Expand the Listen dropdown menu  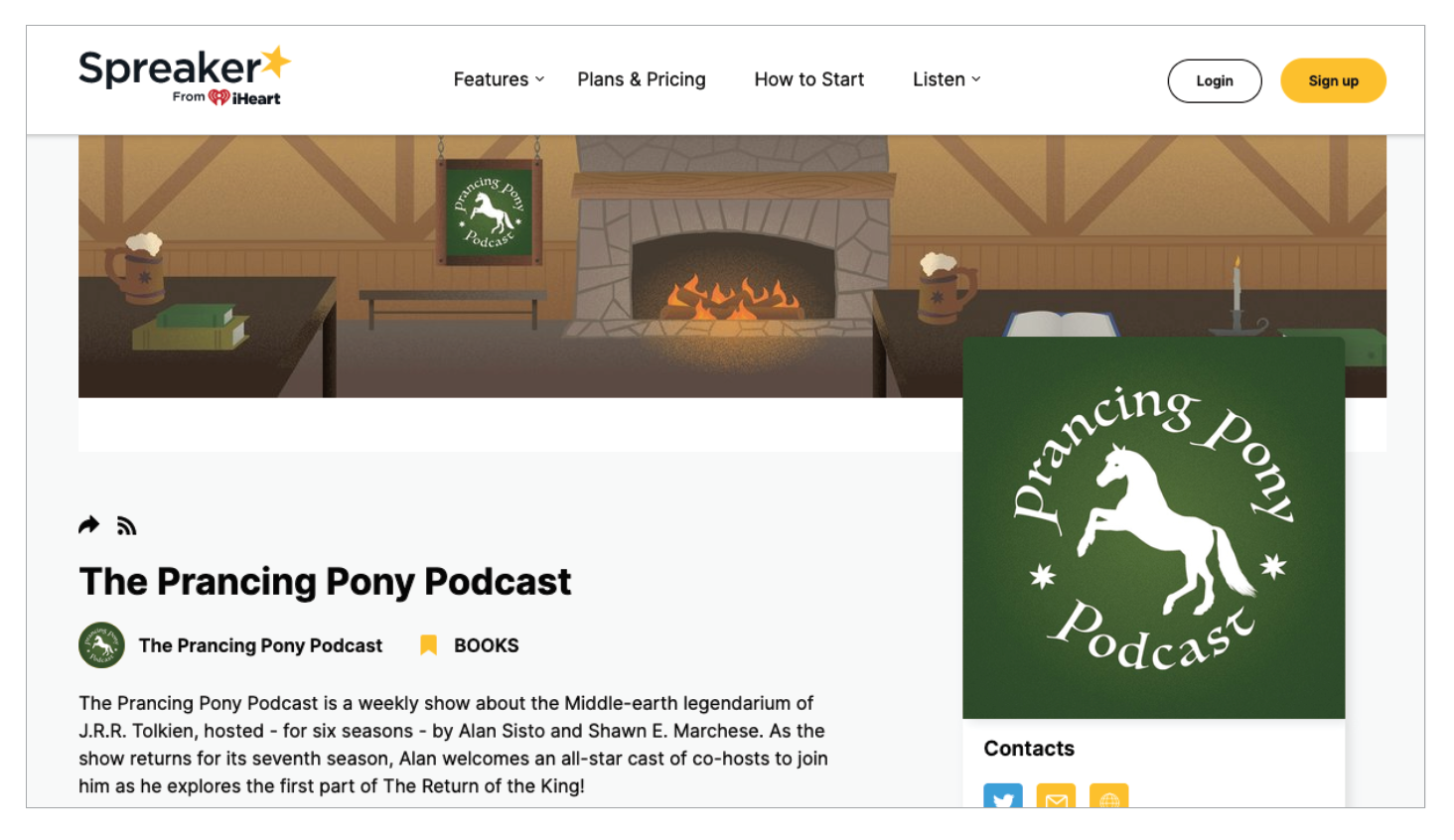click(x=946, y=79)
